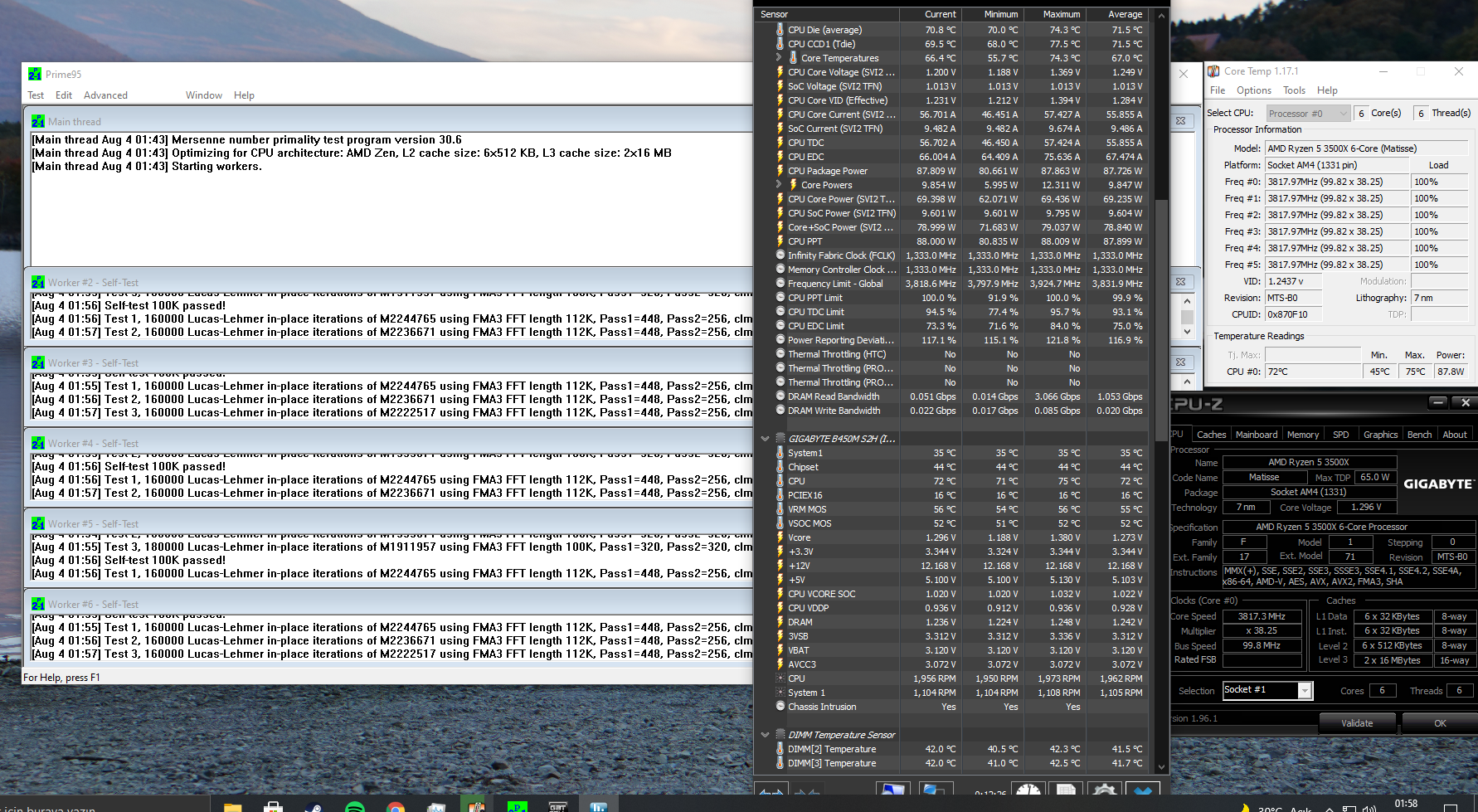Click the OK button in CPU-Z
This screenshot has width=1478, height=812.
click(x=1440, y=723)
